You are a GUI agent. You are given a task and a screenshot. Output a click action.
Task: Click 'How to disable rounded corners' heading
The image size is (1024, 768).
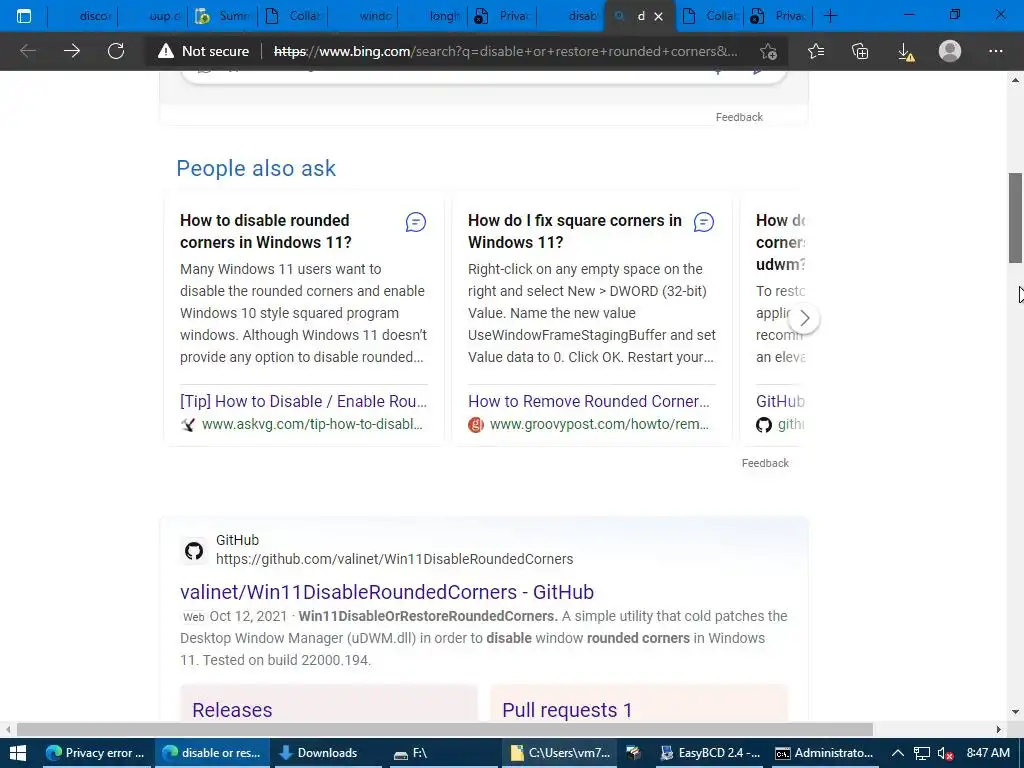(266, 231)
